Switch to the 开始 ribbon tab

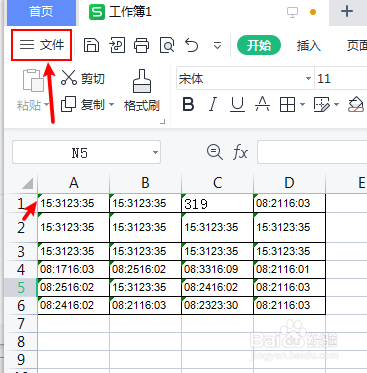[259, 45]
